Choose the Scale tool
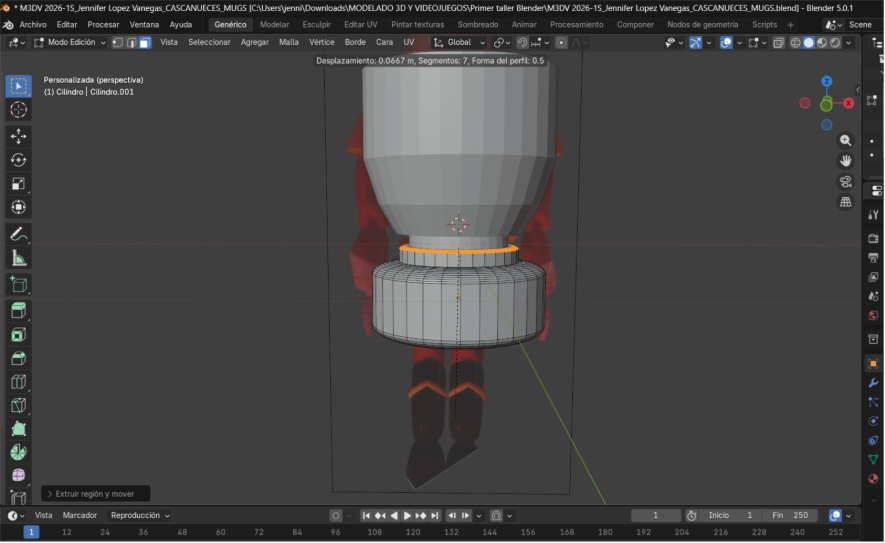885x543 pixels. click(x=18, y=183)
